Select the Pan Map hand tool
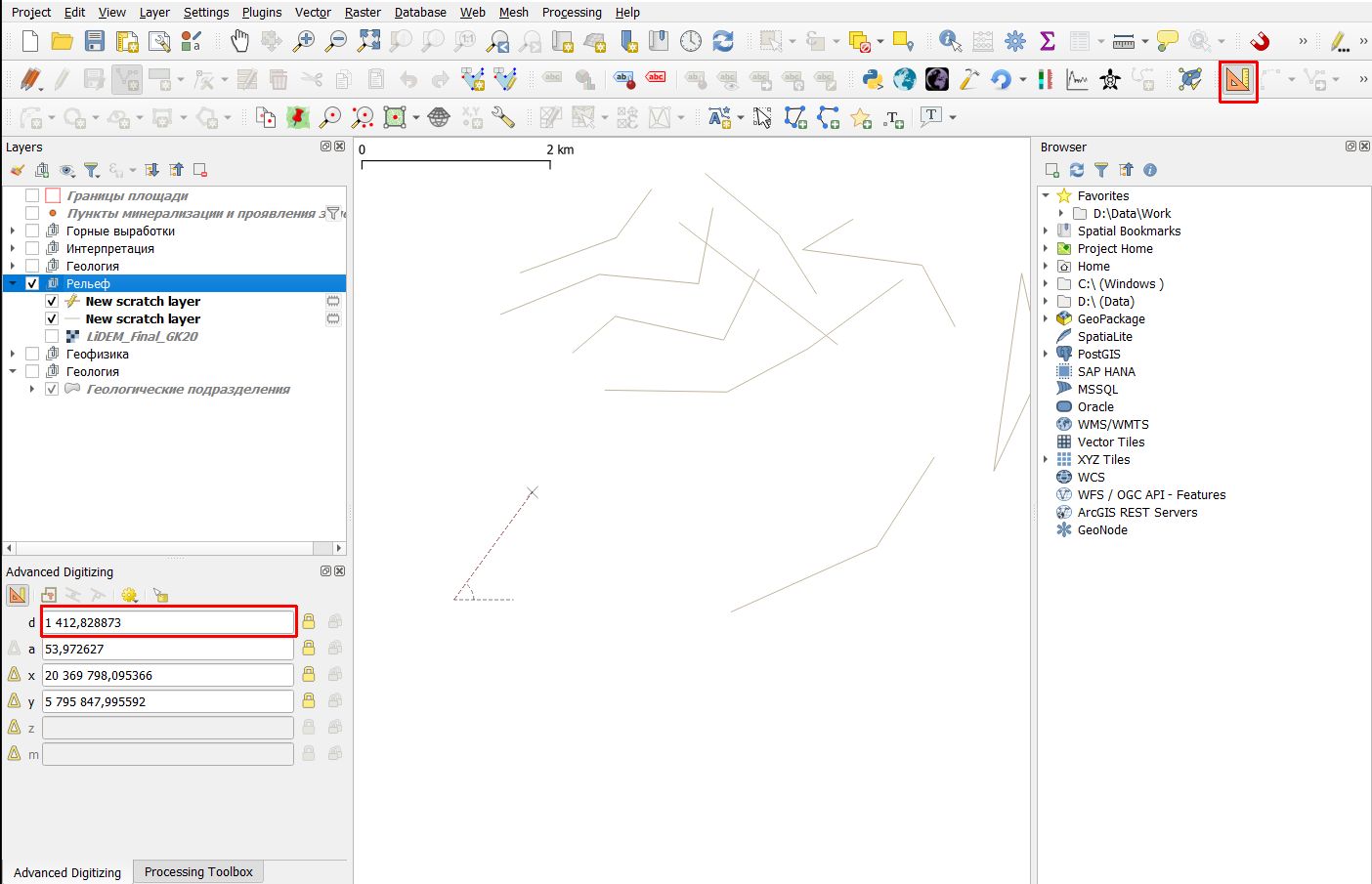Screen dimensions: 1372x884 [239, 41]
